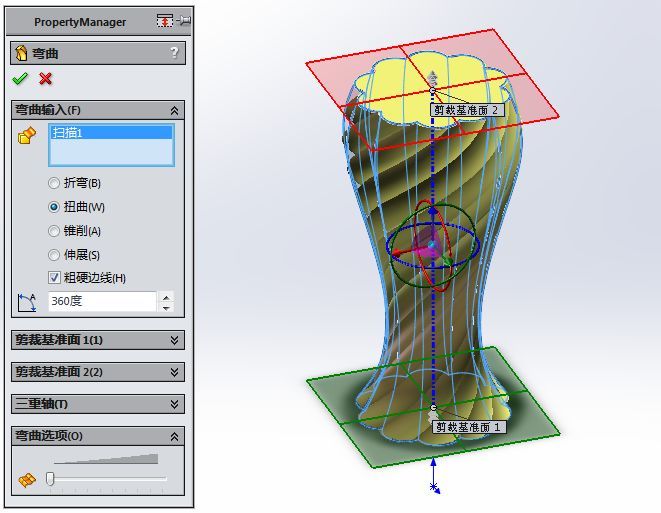The width and height of the screenshot is (661, 513).
Task: Collapse the 弯曲选项(O) section
Action: (x=174, y=436)
